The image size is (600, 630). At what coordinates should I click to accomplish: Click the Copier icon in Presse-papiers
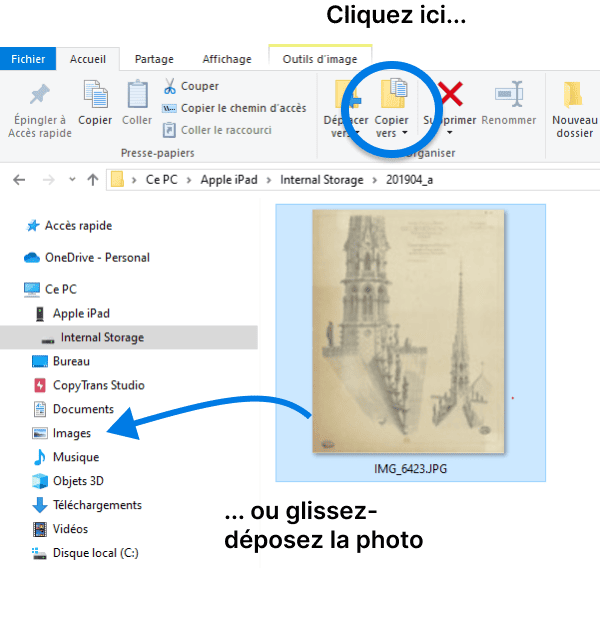[95, 94]
